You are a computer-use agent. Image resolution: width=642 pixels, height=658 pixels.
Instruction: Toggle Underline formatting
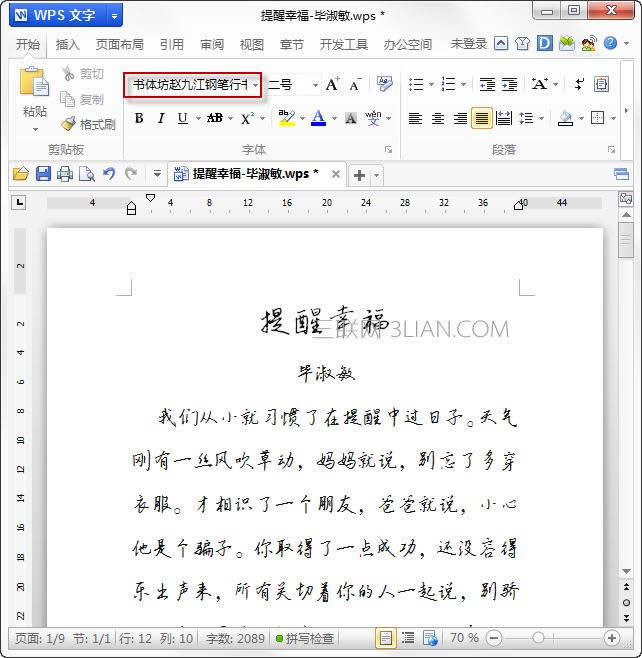[182, 118]
